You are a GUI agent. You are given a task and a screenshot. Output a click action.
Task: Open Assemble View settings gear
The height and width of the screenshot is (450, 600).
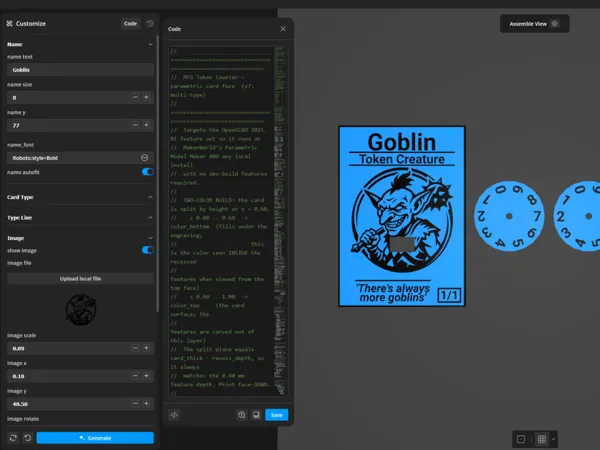tap(554, 24)
